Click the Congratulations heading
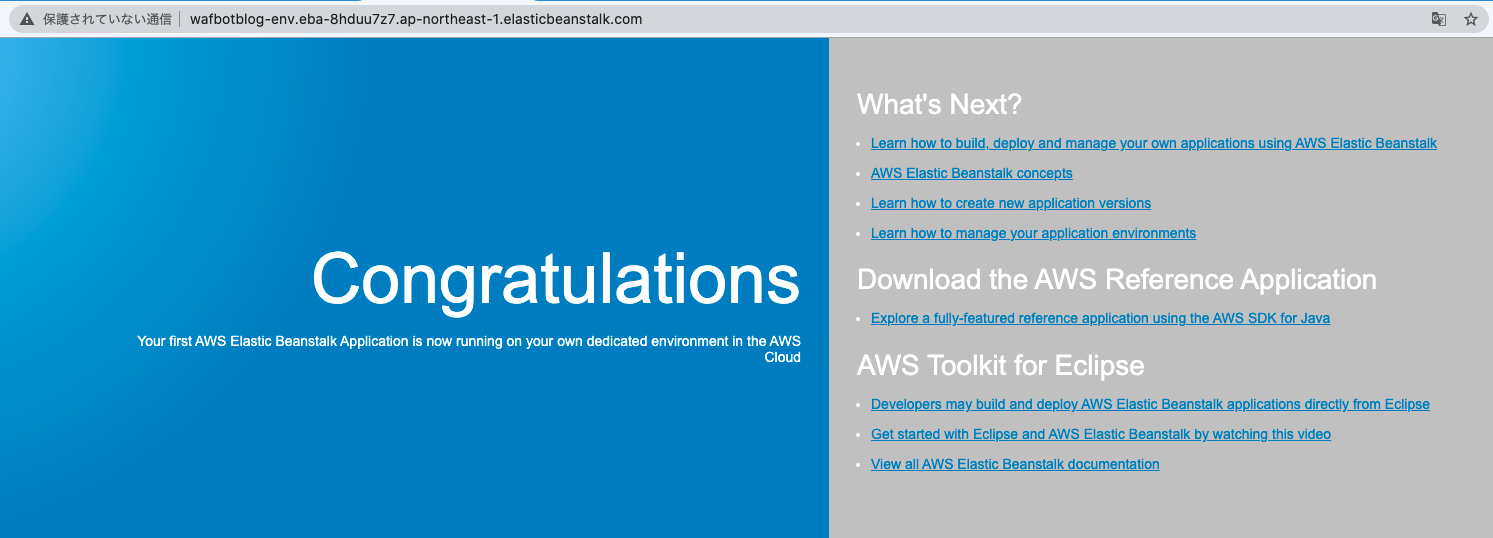The image size is (1493, 538). pos(556,280)
